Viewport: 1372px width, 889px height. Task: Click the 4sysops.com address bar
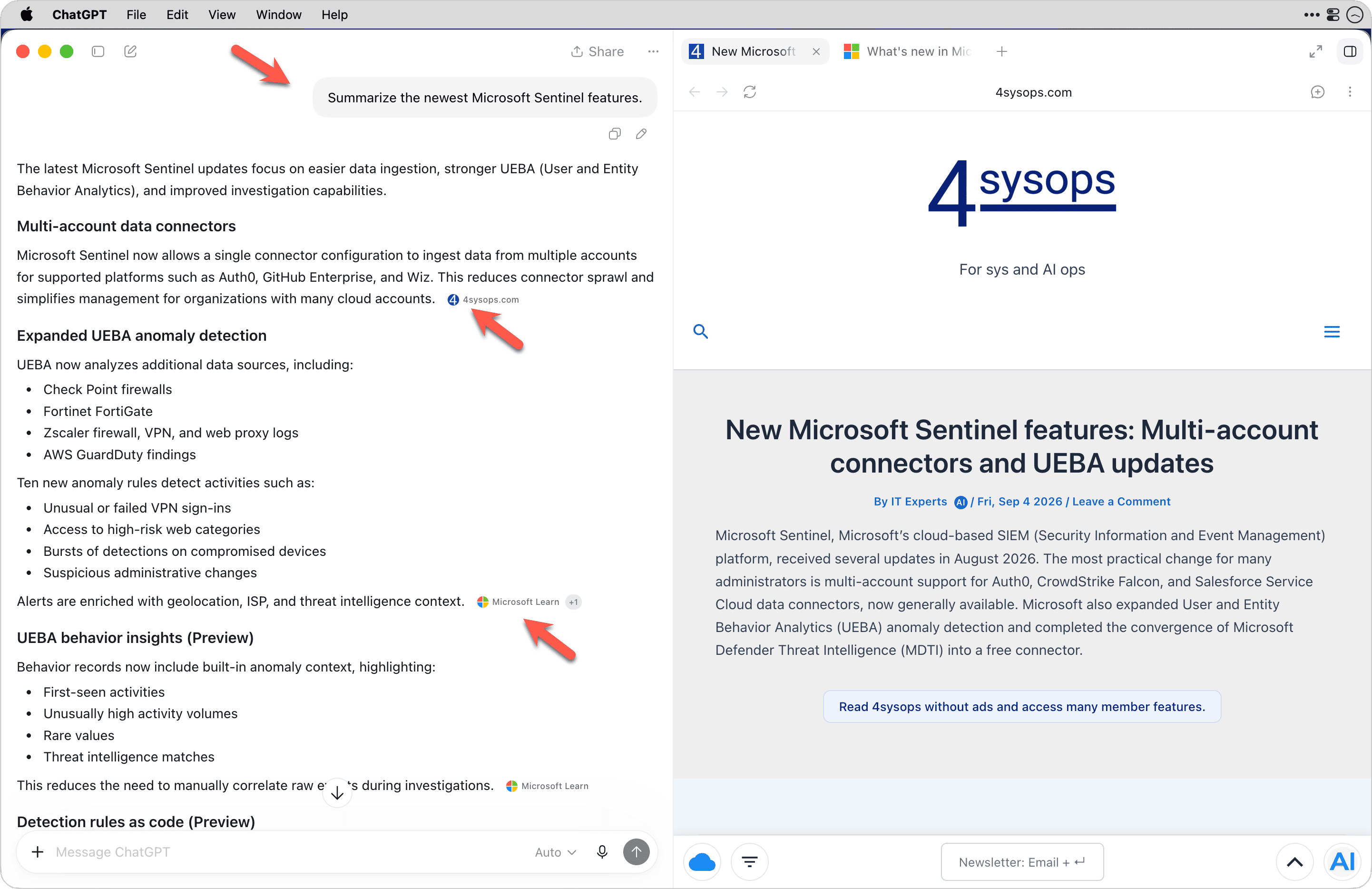(1033, 92)
